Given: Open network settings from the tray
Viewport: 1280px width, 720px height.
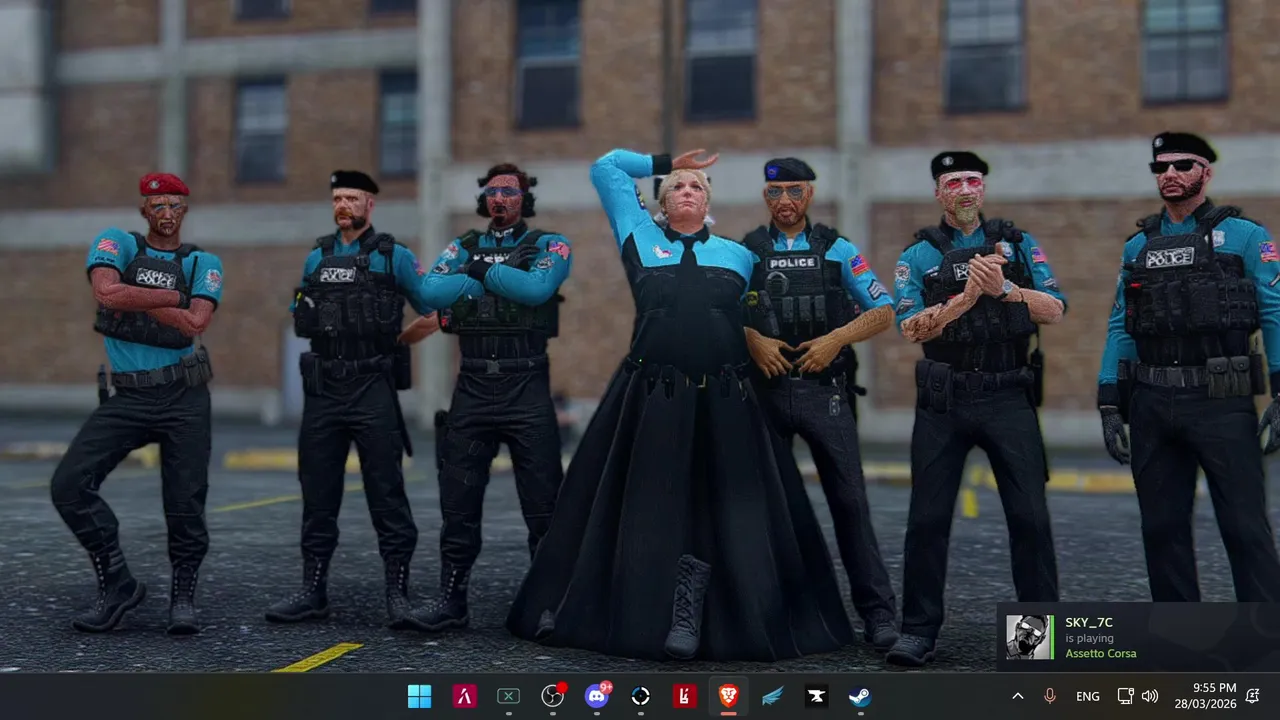Looking at the screenshot, I should click(x=1125, y=697).
